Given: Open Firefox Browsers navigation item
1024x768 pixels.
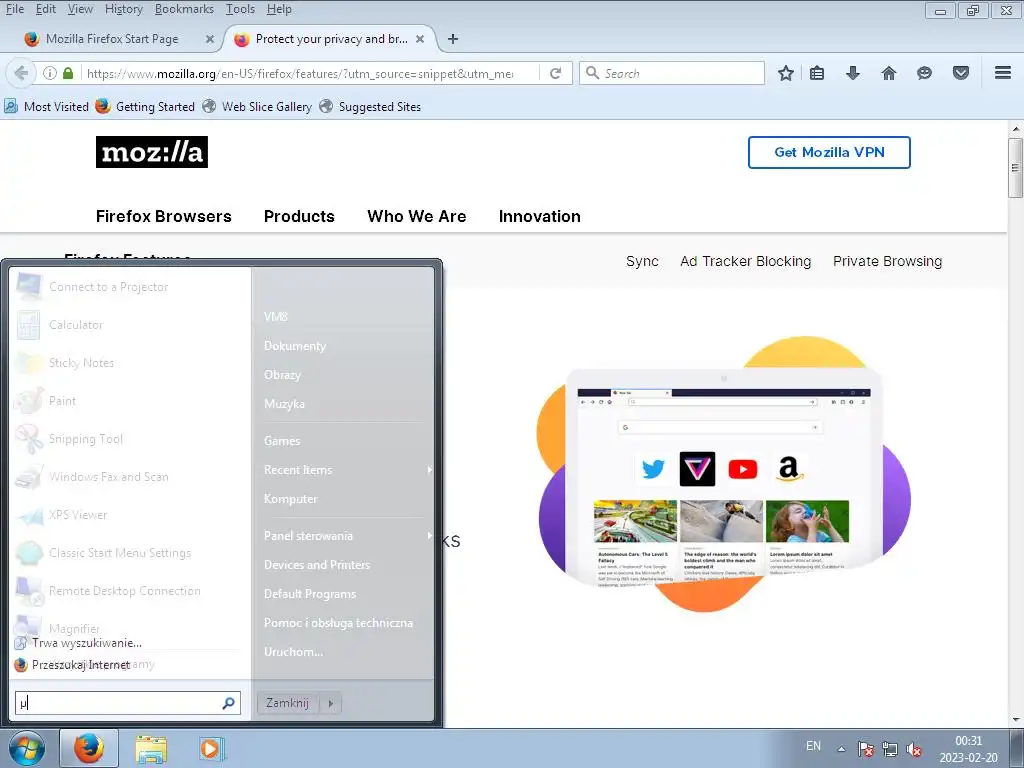Looking at the screenshot, I should point(164,216).
